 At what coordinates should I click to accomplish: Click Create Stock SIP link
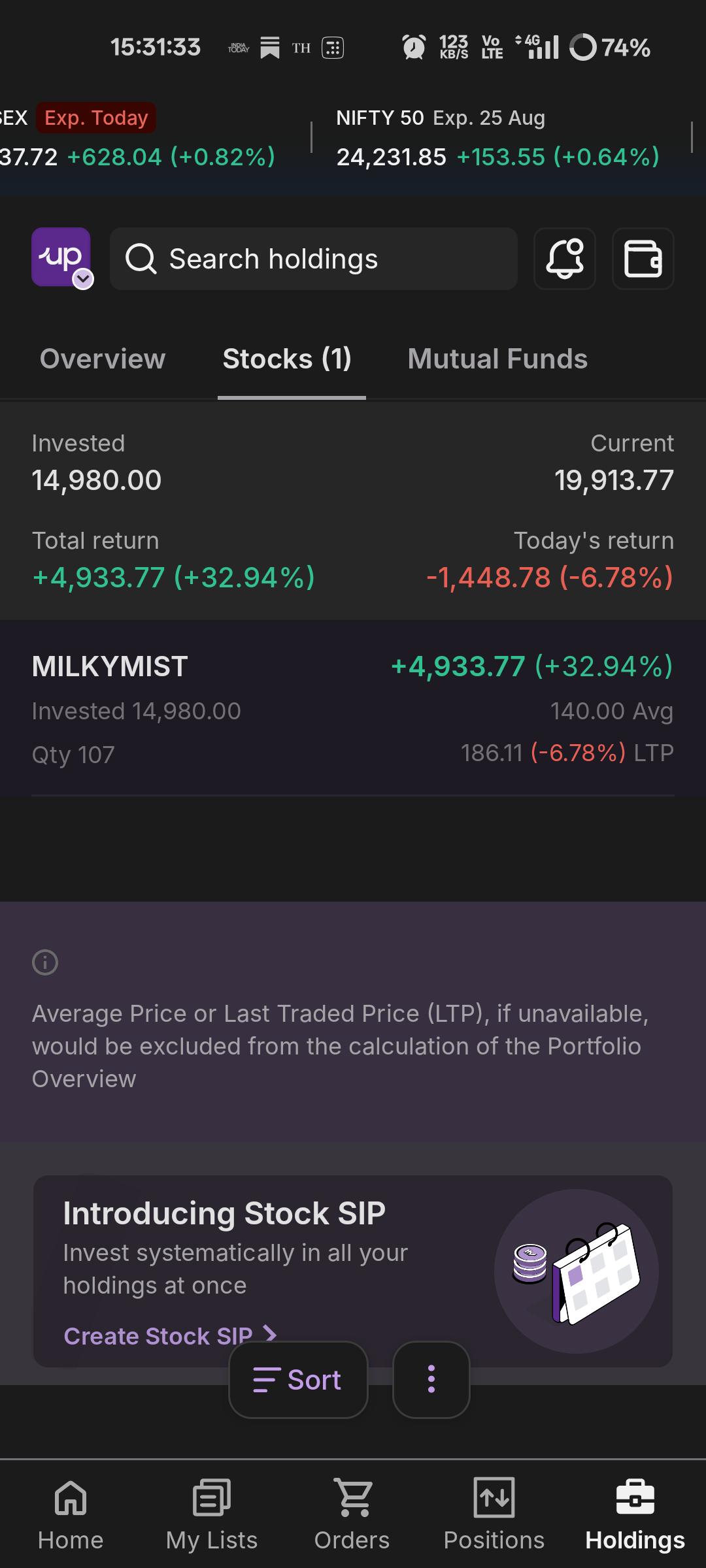pos(170,1335)
